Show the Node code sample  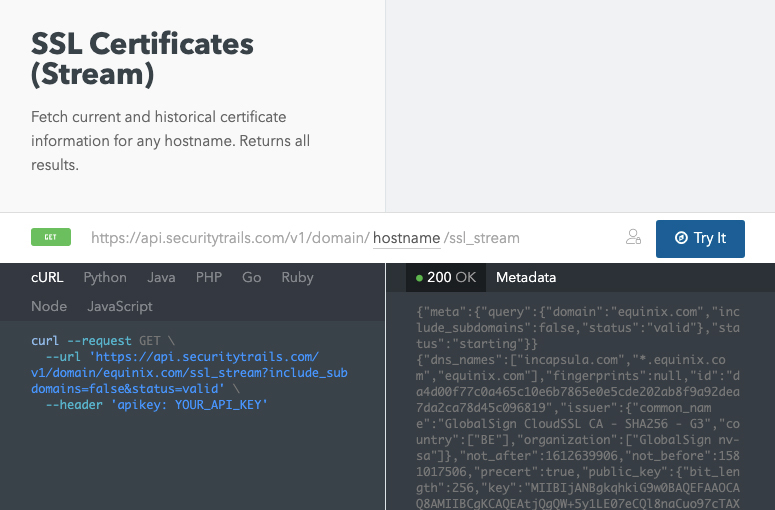pyautogui.click(x=49, y=306)
